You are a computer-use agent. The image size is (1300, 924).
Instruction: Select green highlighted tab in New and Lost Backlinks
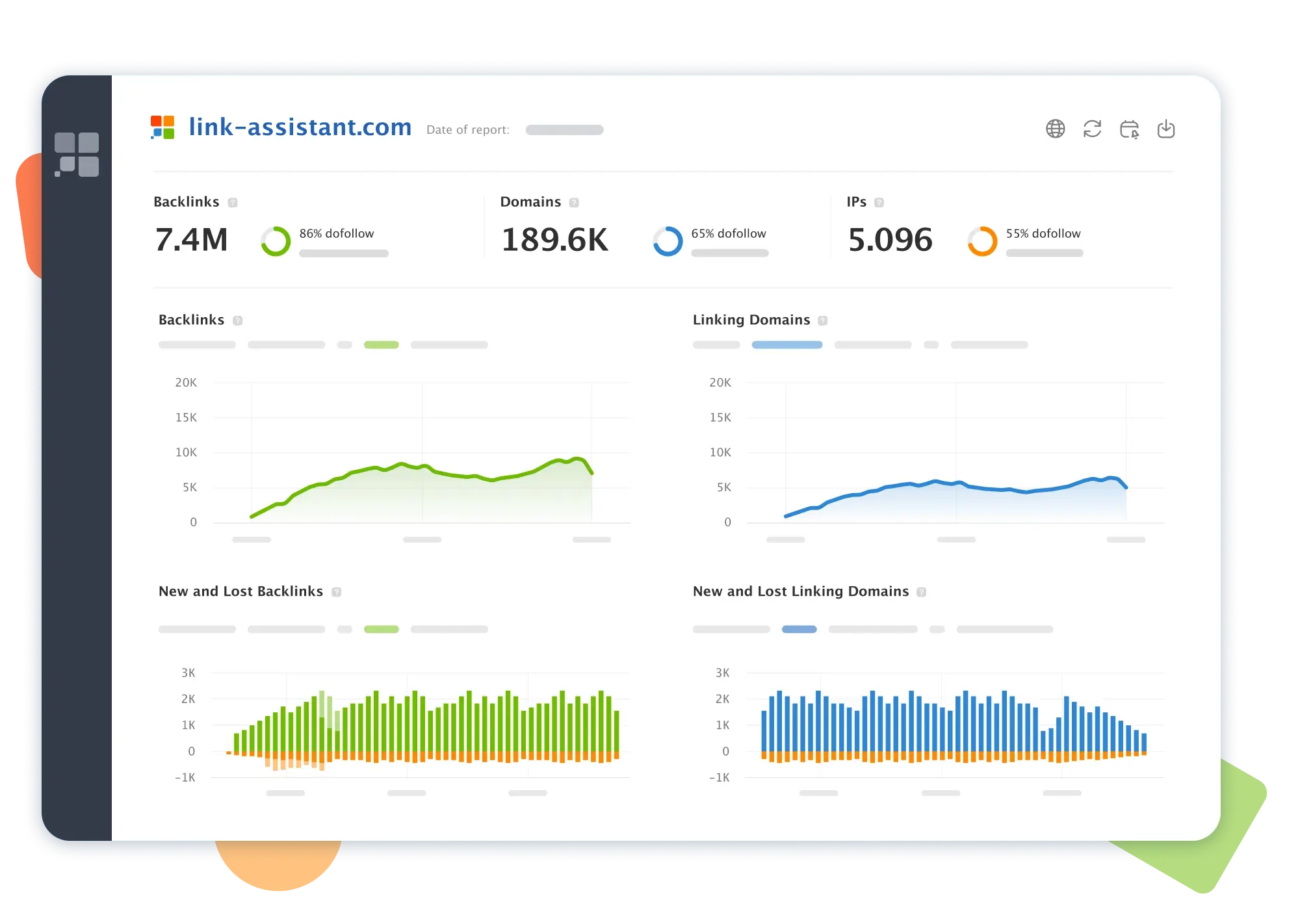point(382,630)
